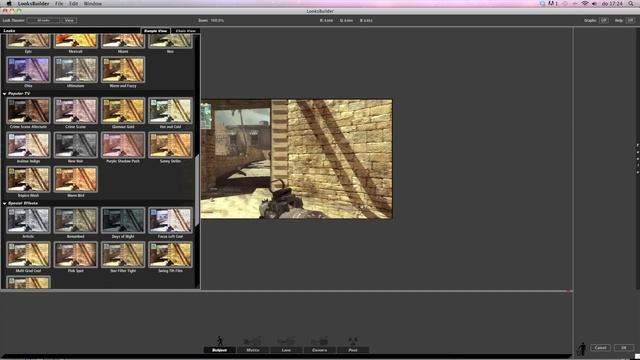Apply the Days of Night look

point(123,220)
